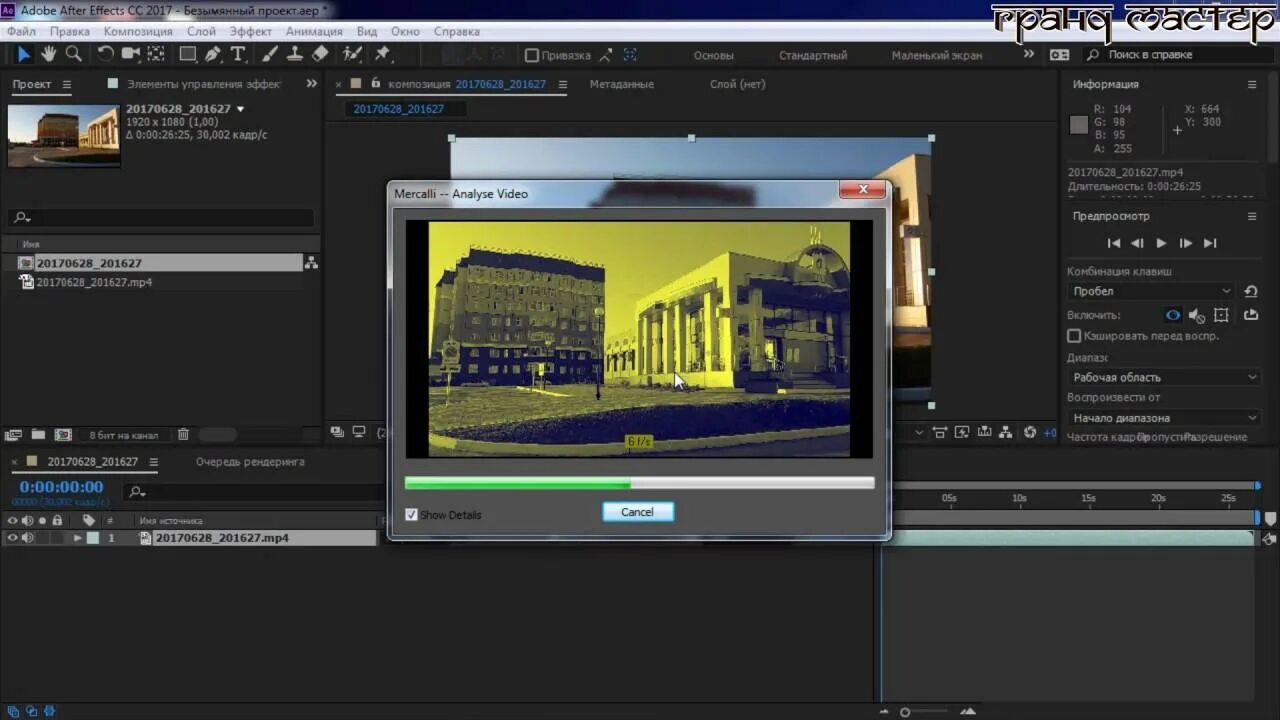Select the Horizontal Type tool
Image resolution: width=1280 pixels, height=720 pixels.
[x=238, y=54]
